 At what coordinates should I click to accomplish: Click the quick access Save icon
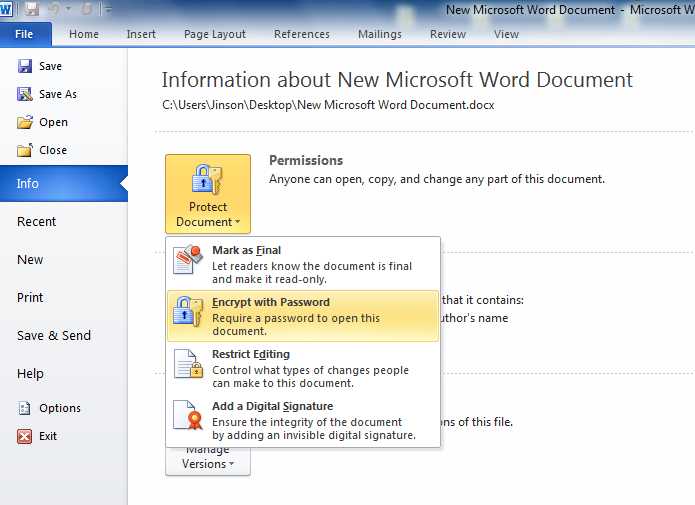click(32, 8)
